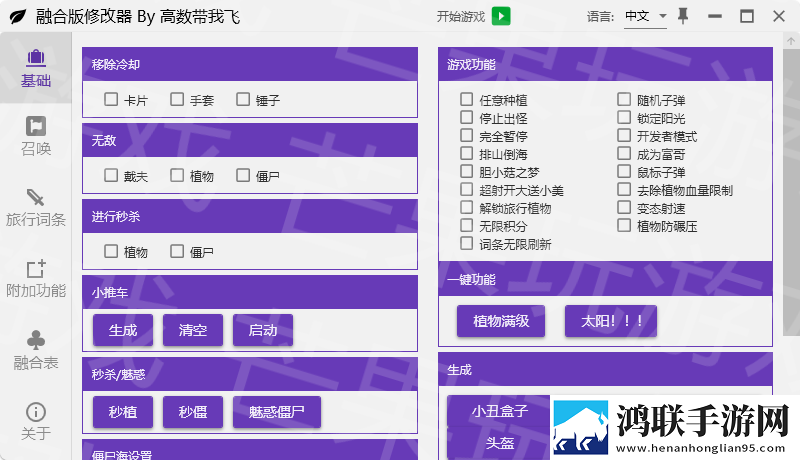Click the leaf app logo icon
Viewport: 800px width, 460px height.
[18, 17]
